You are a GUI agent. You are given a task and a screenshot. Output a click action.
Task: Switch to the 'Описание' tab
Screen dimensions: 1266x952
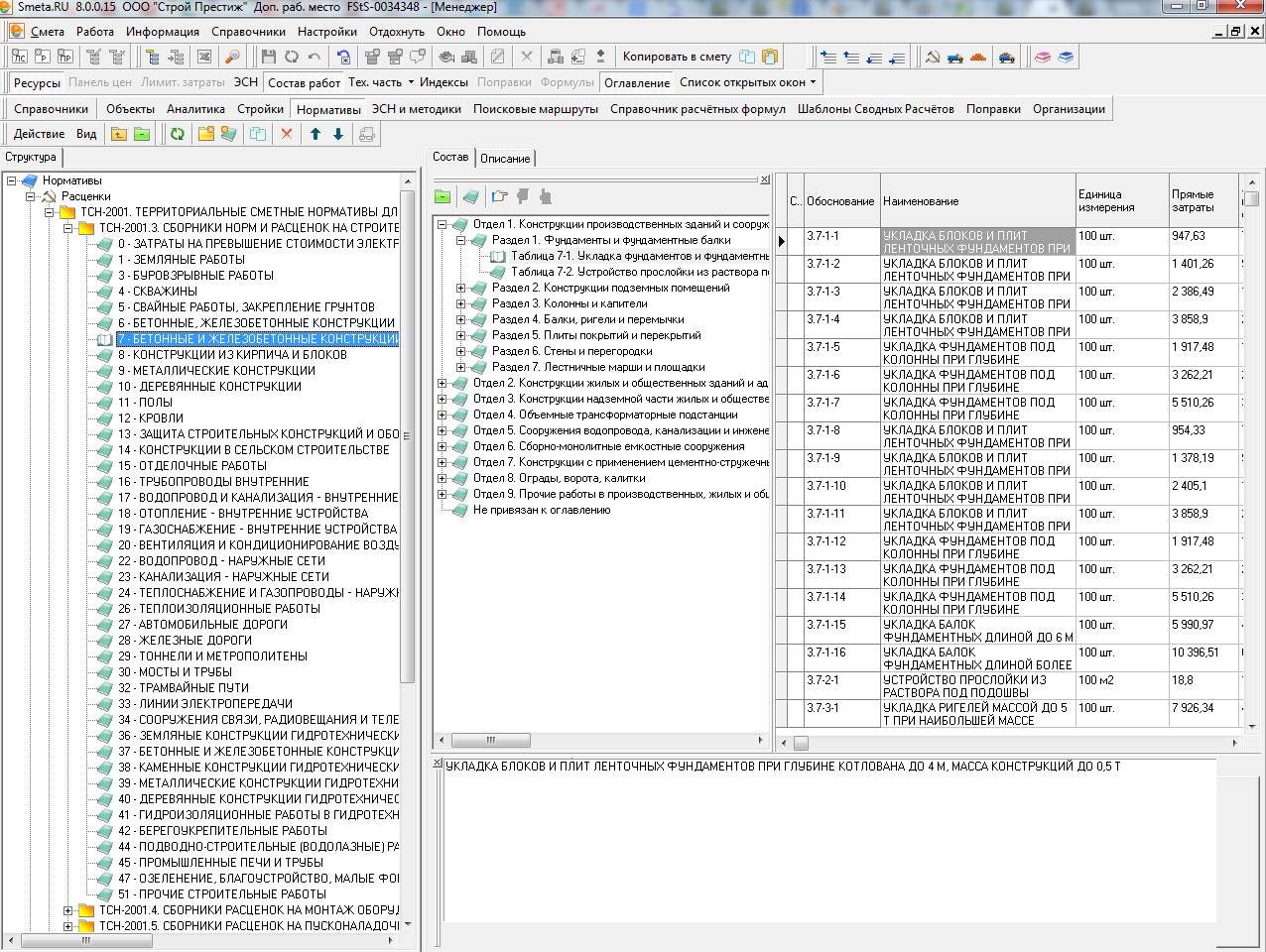505,159
